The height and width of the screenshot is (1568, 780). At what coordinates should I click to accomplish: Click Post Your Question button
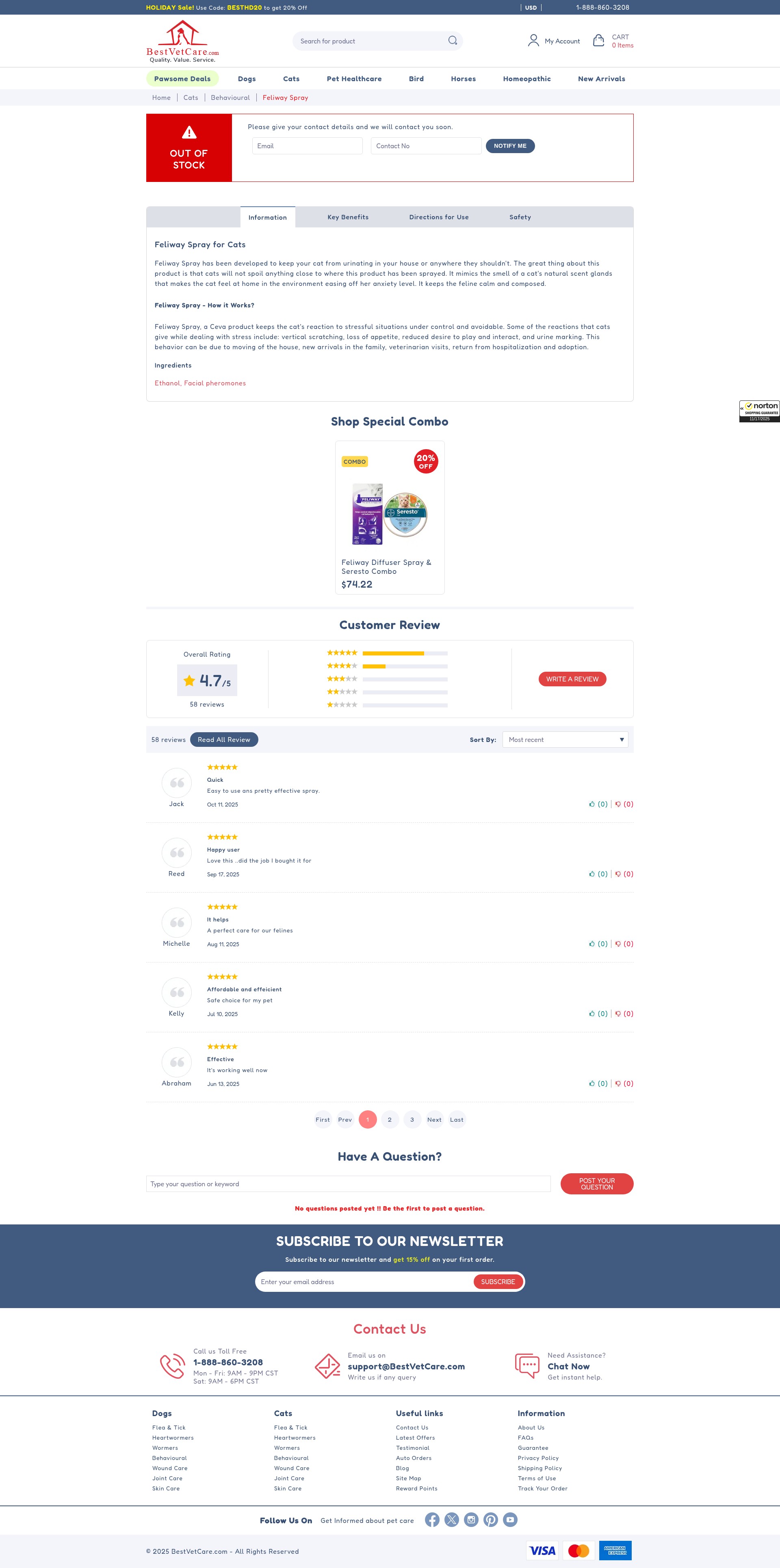[597, 1184]
